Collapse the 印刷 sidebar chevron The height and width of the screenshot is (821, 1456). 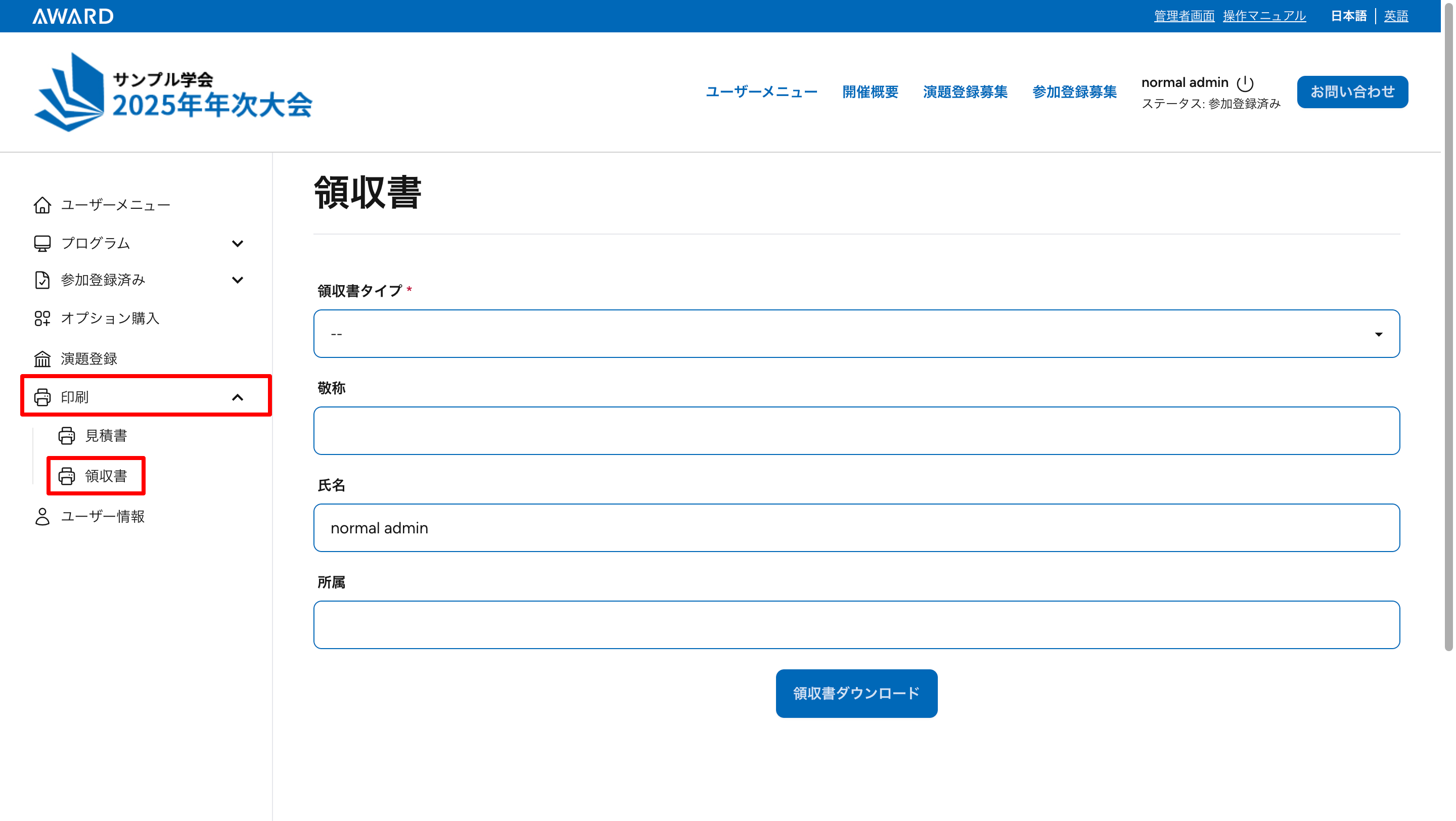[238, 397]
